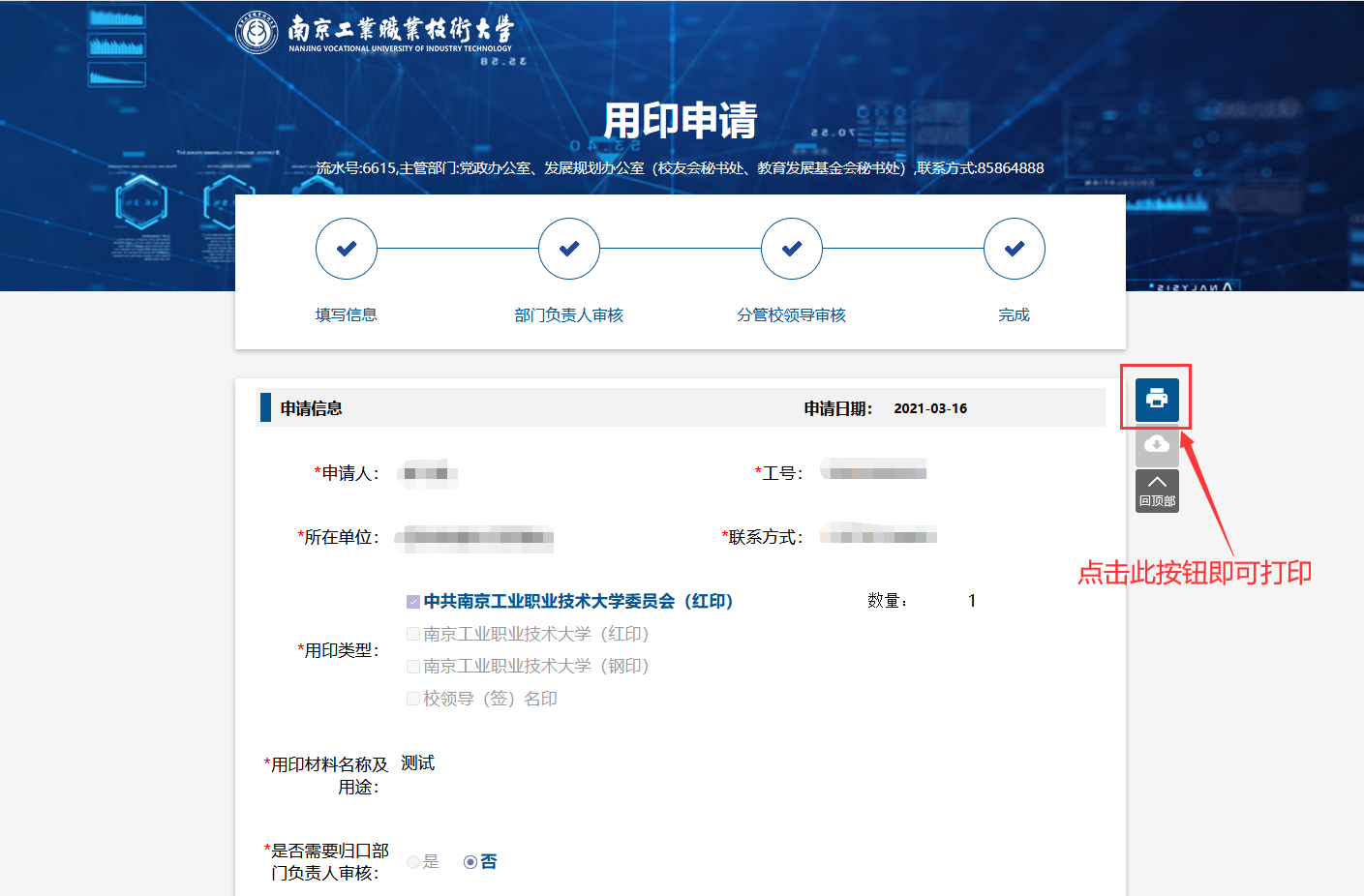This screenshot has width=1364, height=896.
Task: Click the 申请日期 date value 2021-03-16
Action: click(929, 408)
